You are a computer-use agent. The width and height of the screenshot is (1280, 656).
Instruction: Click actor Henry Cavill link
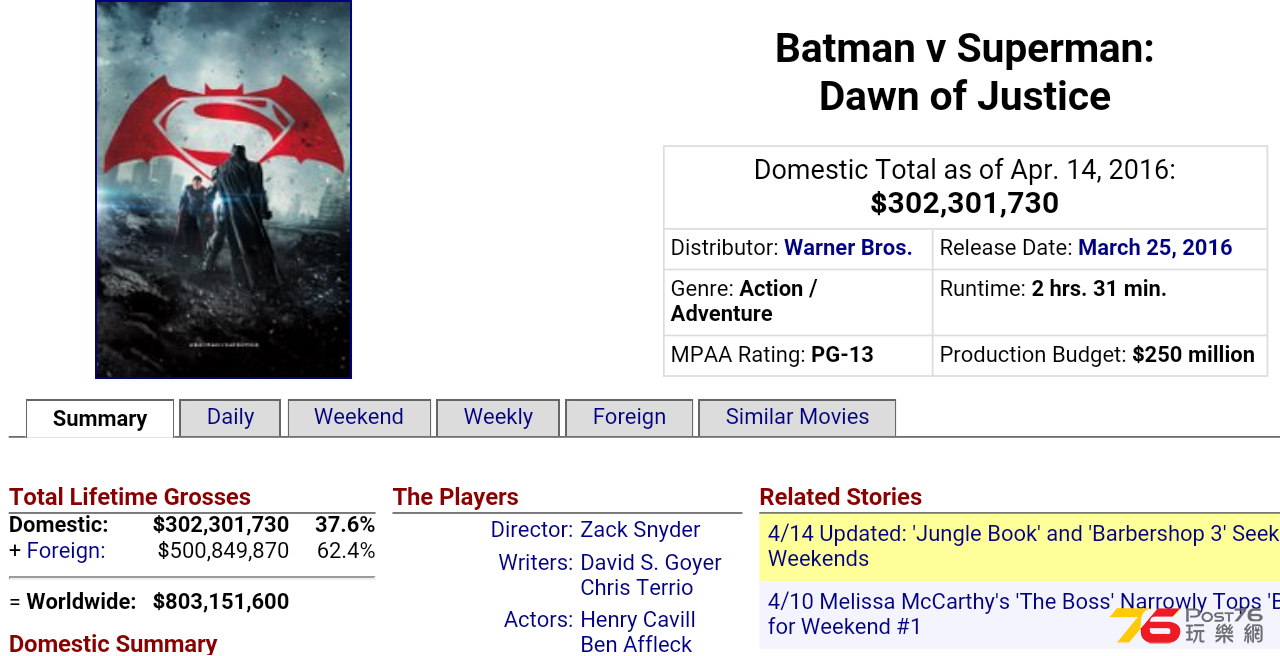(638, 620)
